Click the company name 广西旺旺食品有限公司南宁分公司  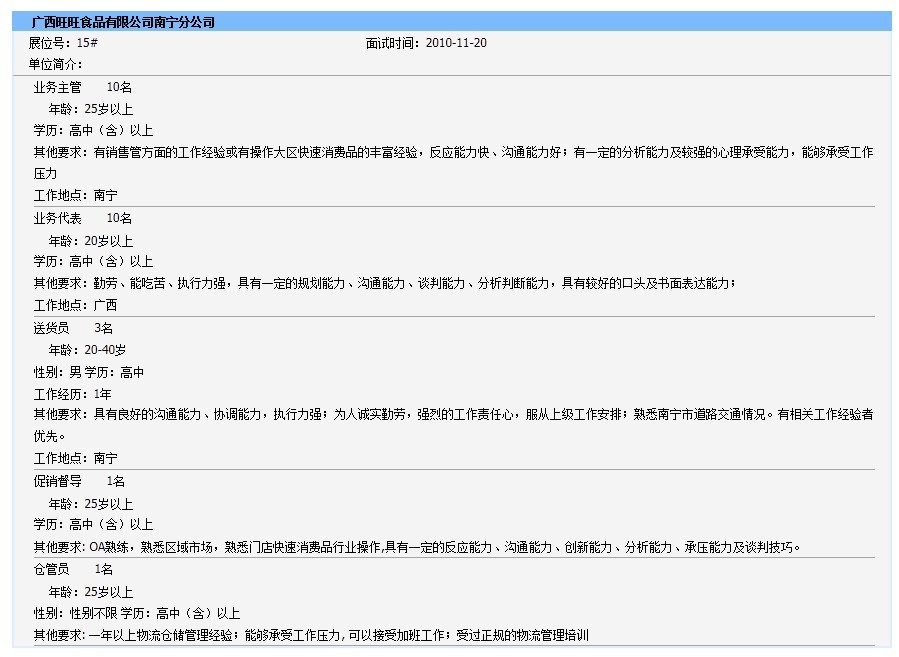point(123,22)
